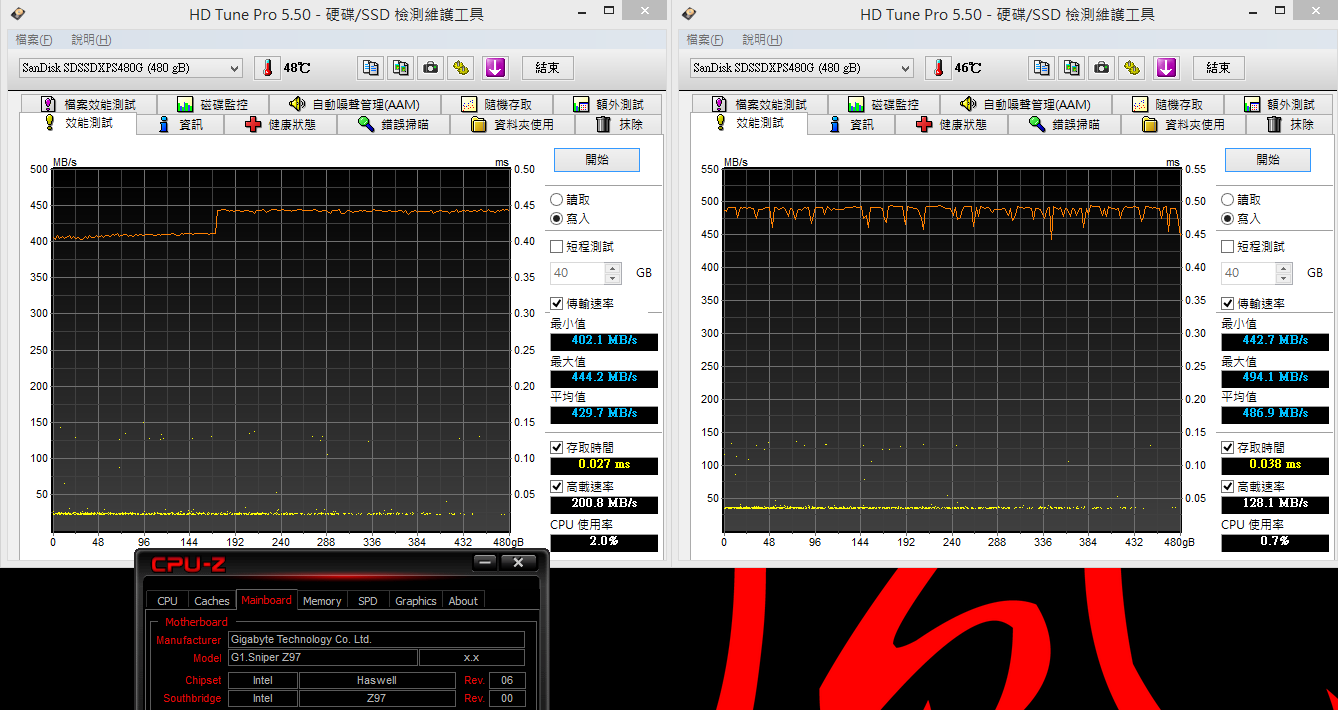The height and width of the screenshot is (710, 1338).
Task: Open SanDisk drive dropdown in 48℃ HD Tune window
Action: coord(130,68)
